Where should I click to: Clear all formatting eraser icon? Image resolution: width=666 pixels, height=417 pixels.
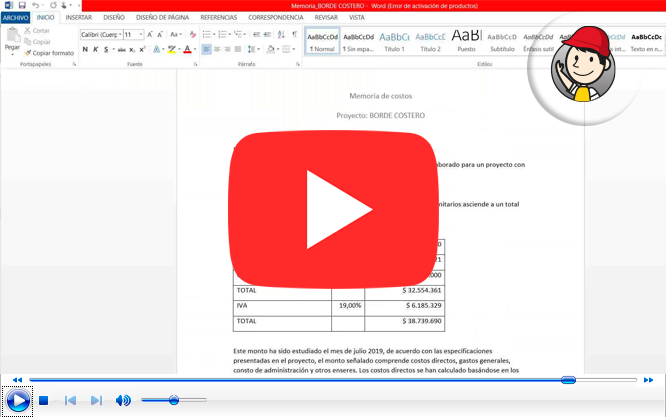coord(193,34)
